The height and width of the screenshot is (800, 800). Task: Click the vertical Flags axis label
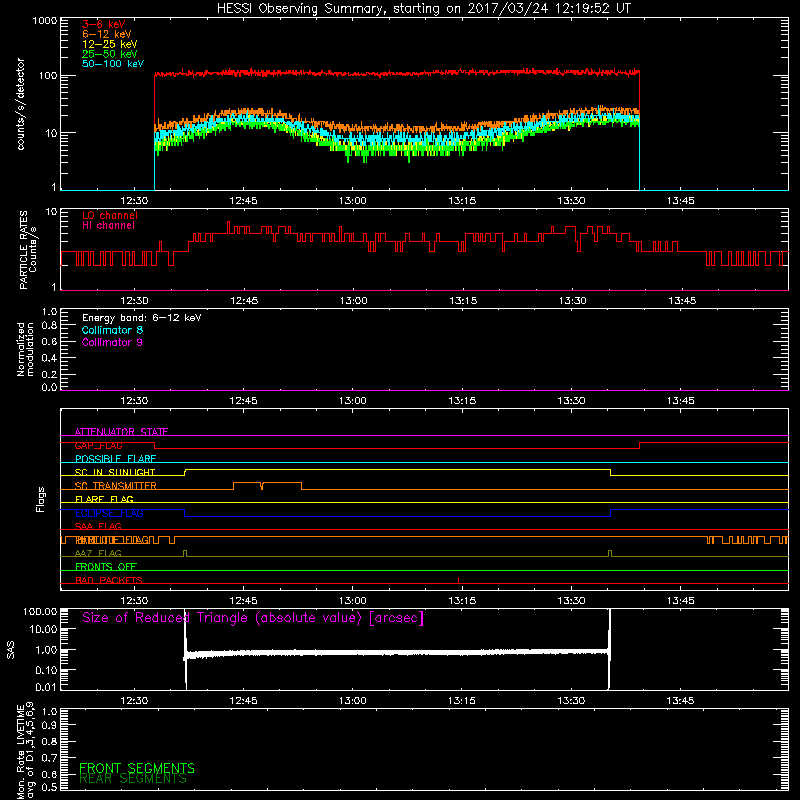pos(41,499)
